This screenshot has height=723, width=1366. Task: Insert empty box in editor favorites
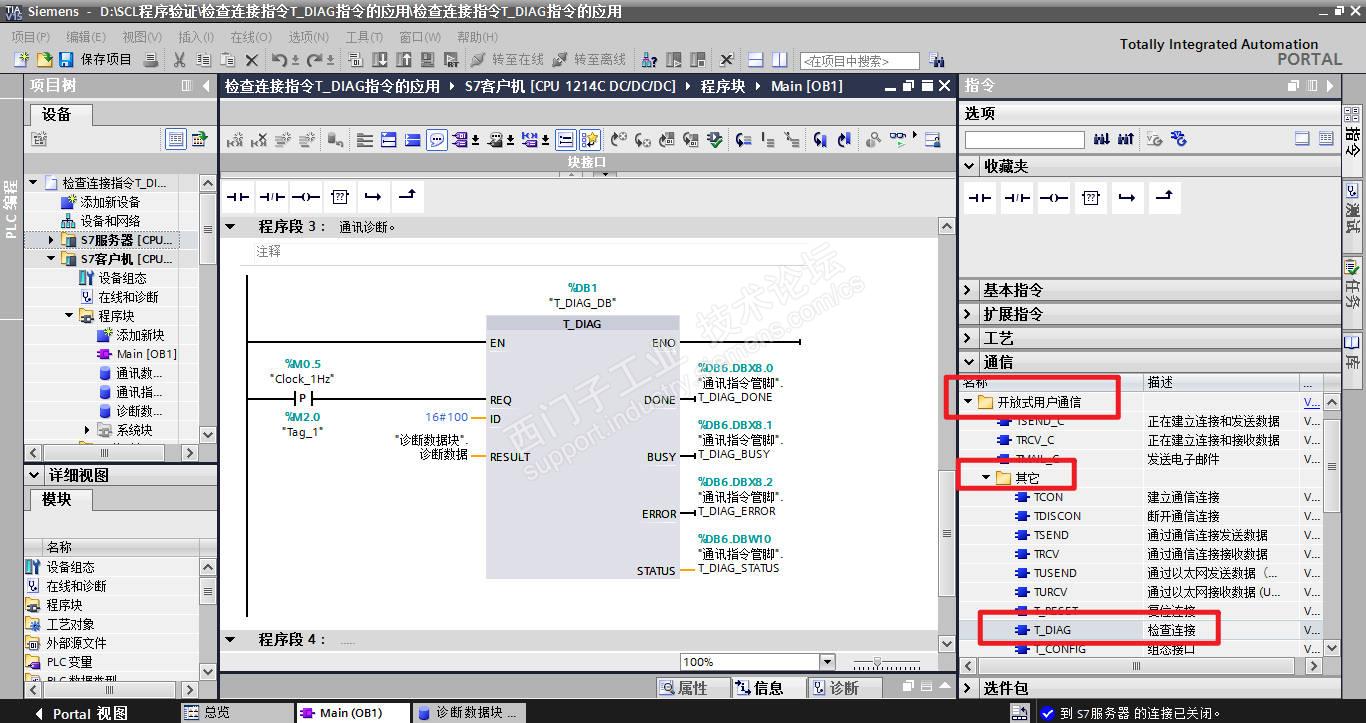pos(340,197)
